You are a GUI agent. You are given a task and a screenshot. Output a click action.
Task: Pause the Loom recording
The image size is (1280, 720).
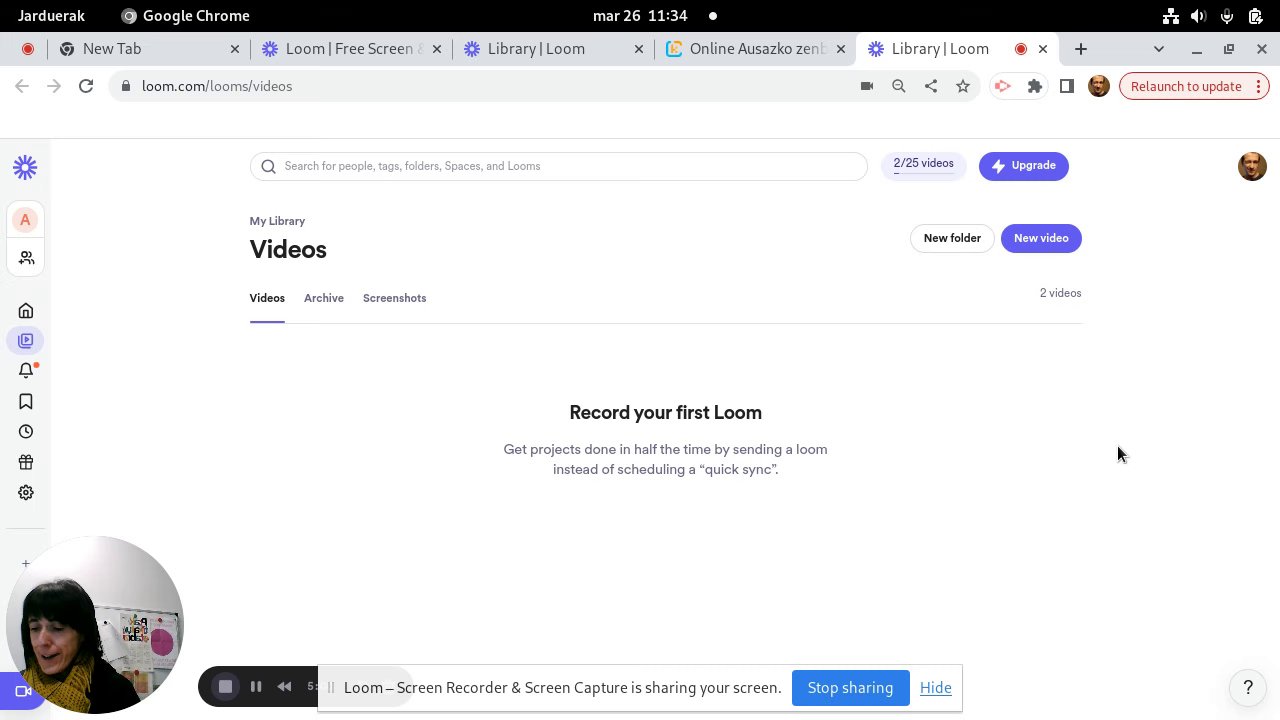(x=256, y=687)
